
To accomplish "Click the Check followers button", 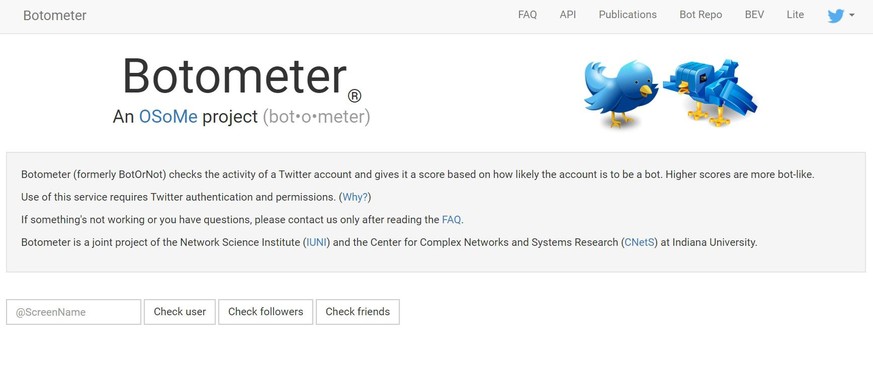I will 266,312.
